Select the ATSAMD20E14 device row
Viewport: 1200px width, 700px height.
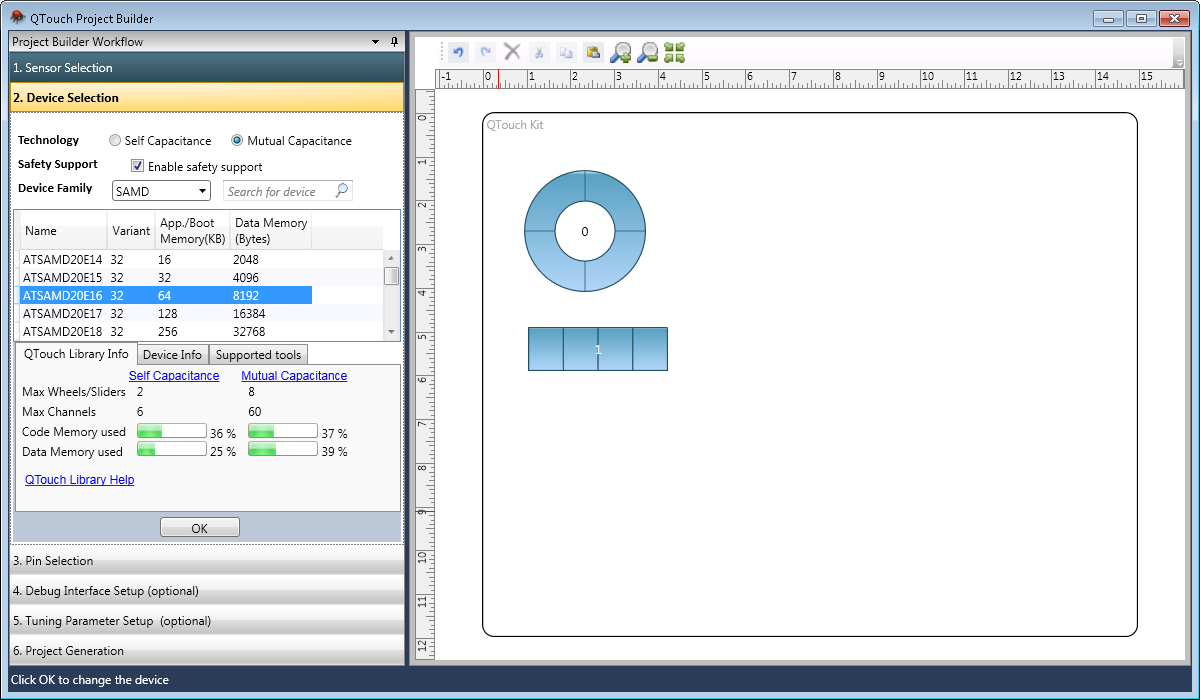166,259
